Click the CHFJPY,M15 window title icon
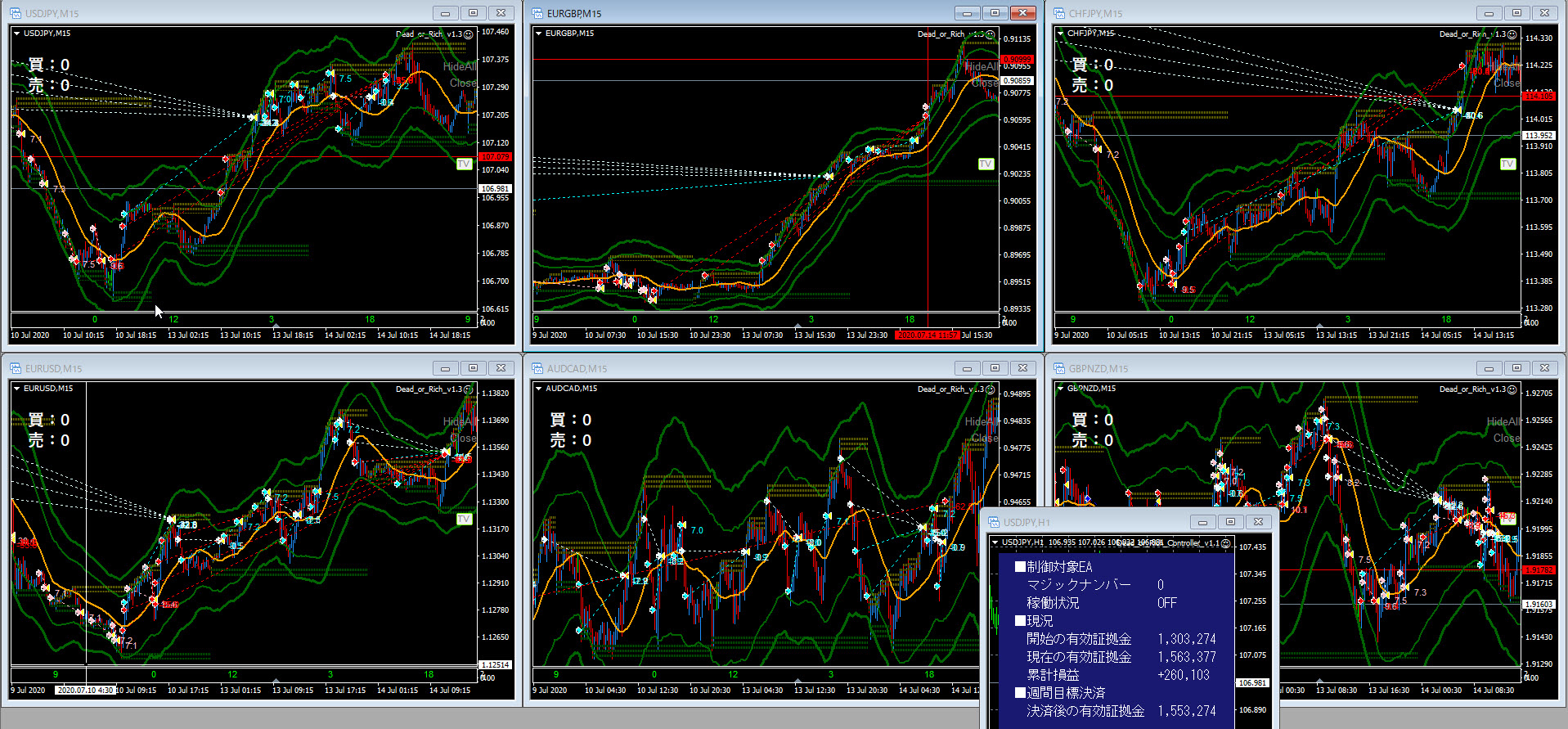This screenshot has width=1568, height=729. [x=1059, y=13]
